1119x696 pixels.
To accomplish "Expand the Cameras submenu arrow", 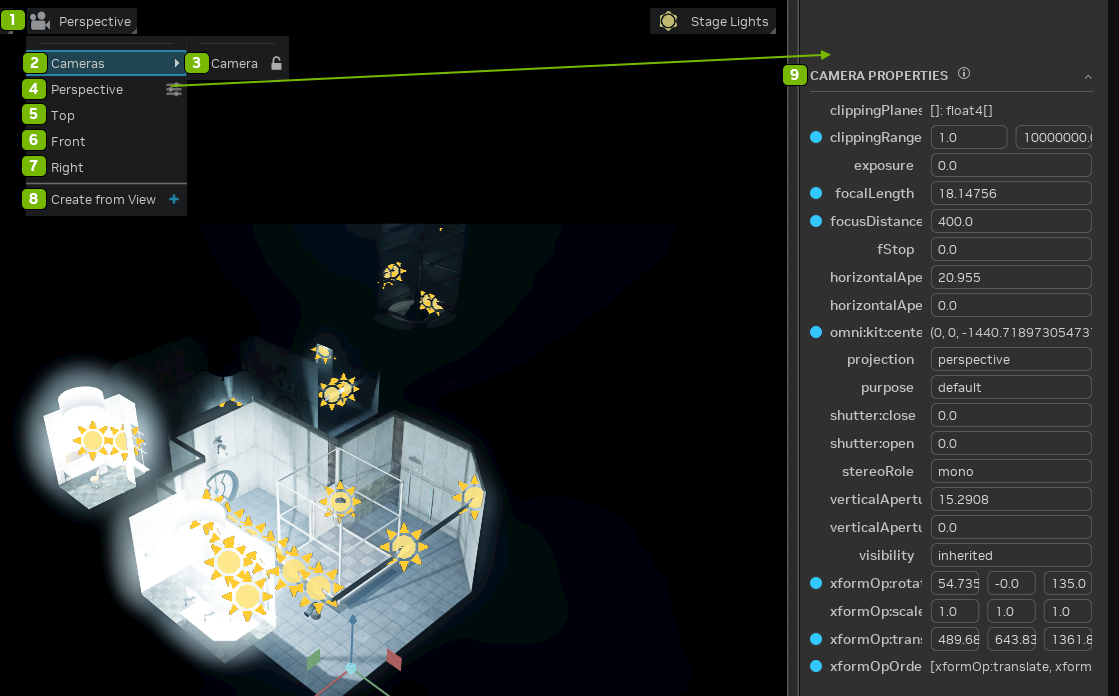I will (177, 63).
